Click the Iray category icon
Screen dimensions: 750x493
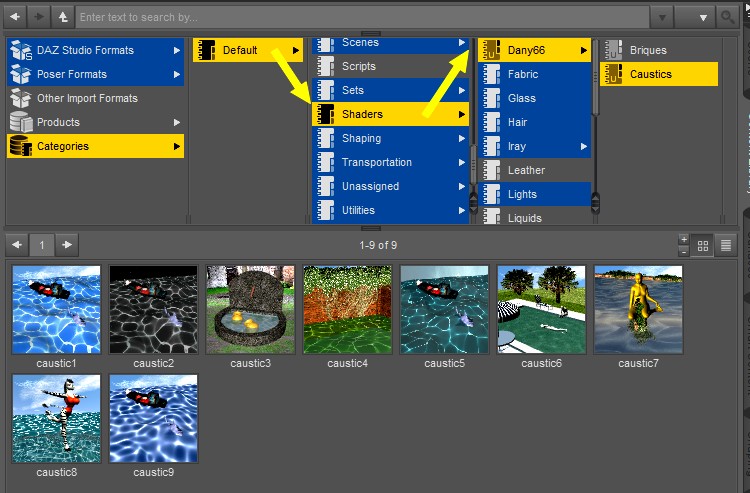491,146
